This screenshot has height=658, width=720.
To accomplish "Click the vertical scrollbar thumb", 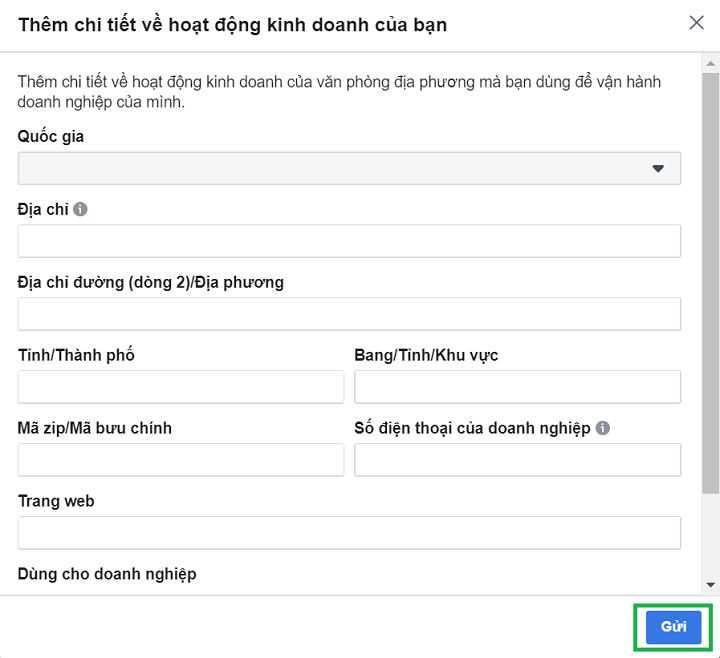I will coord(710,283).
